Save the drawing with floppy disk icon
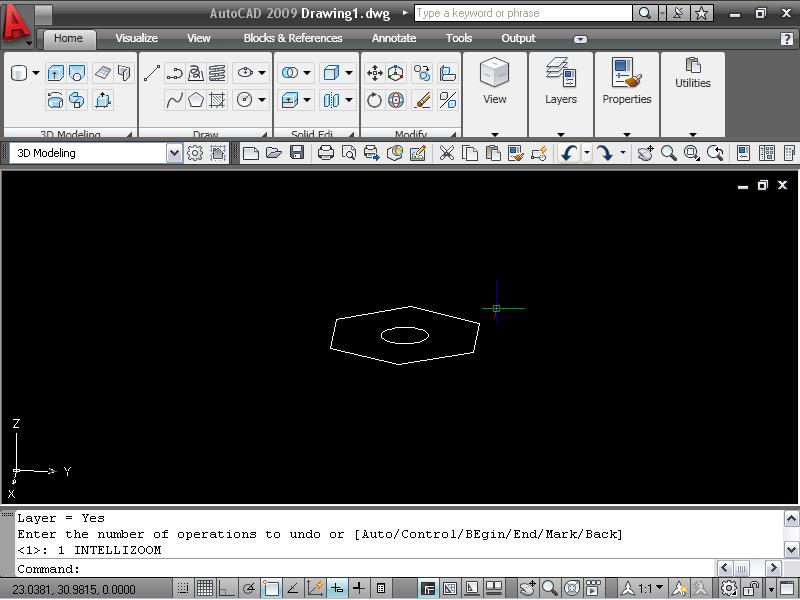 pos(297,153)
